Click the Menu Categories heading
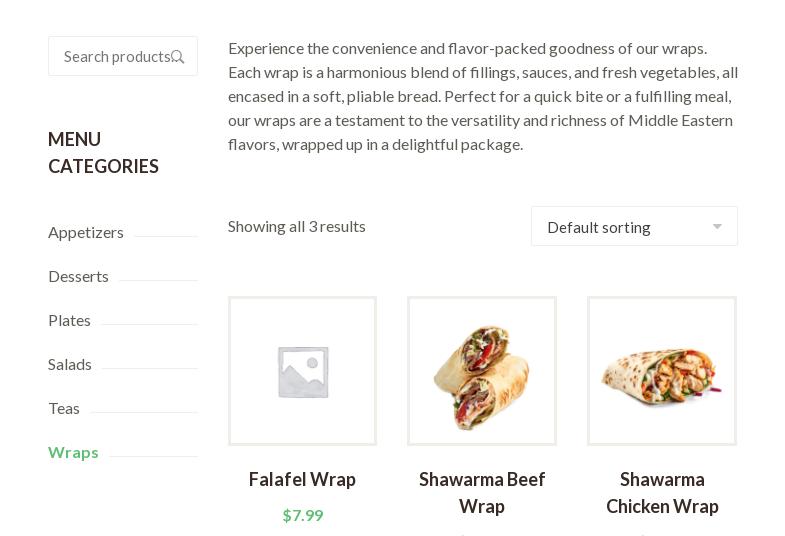Screen dimensions: 785x536 coord(103,153)
